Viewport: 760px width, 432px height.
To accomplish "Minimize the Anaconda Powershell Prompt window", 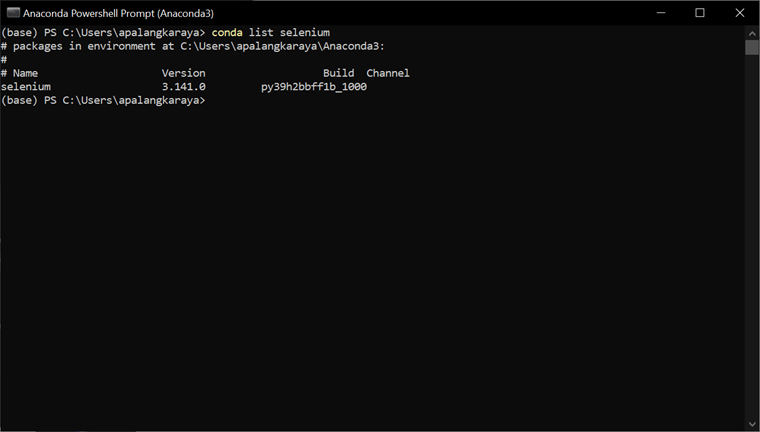I will click(661, 13).
